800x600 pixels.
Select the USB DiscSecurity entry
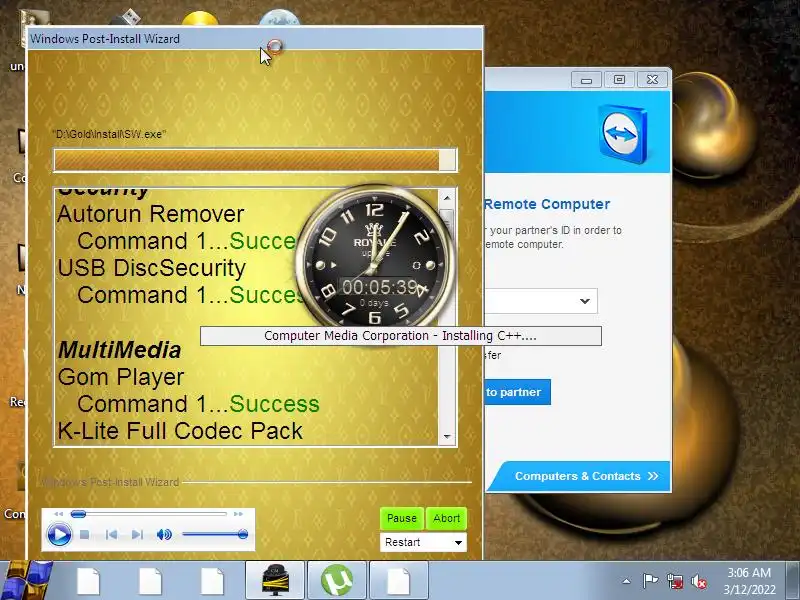pos(152,268)
